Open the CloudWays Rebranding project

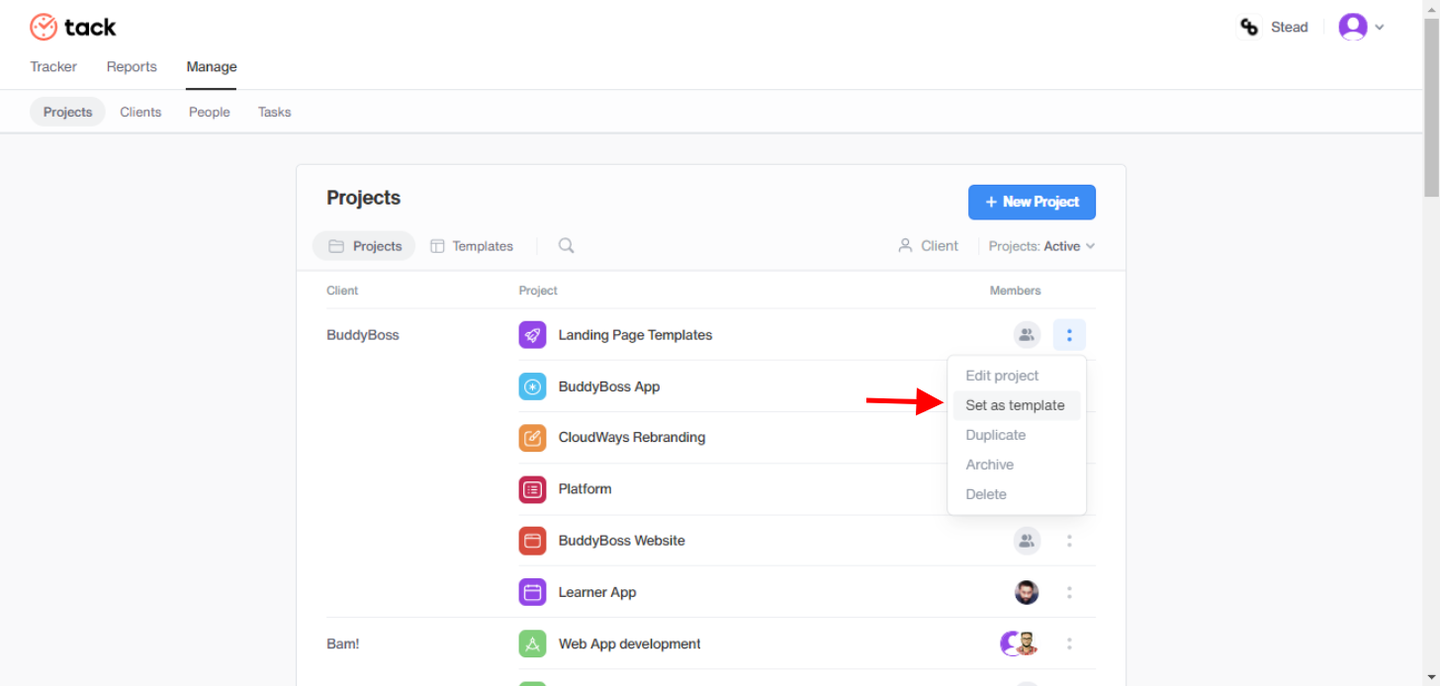point(632,437)
